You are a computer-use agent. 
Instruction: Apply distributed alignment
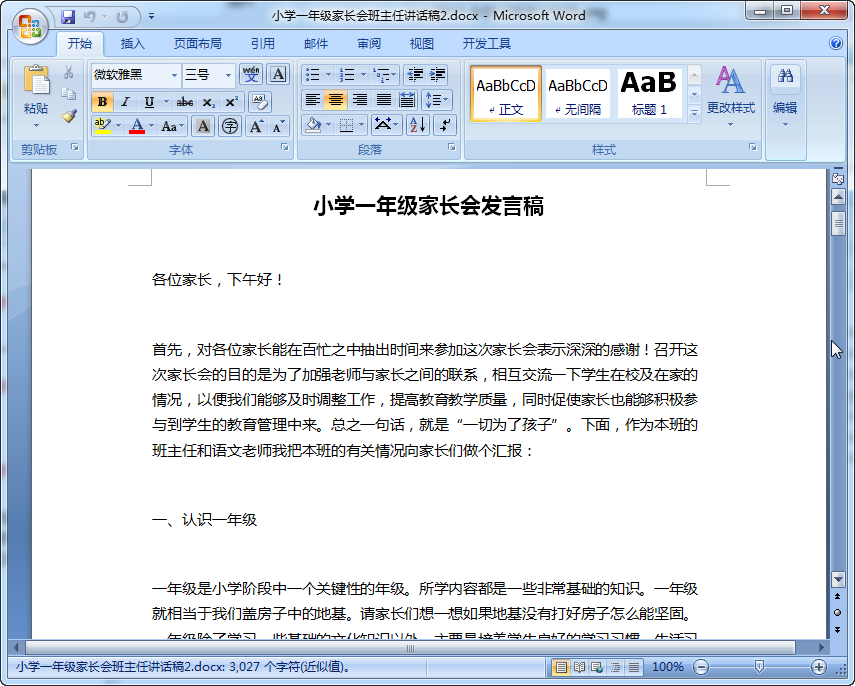tap(407, 100)
